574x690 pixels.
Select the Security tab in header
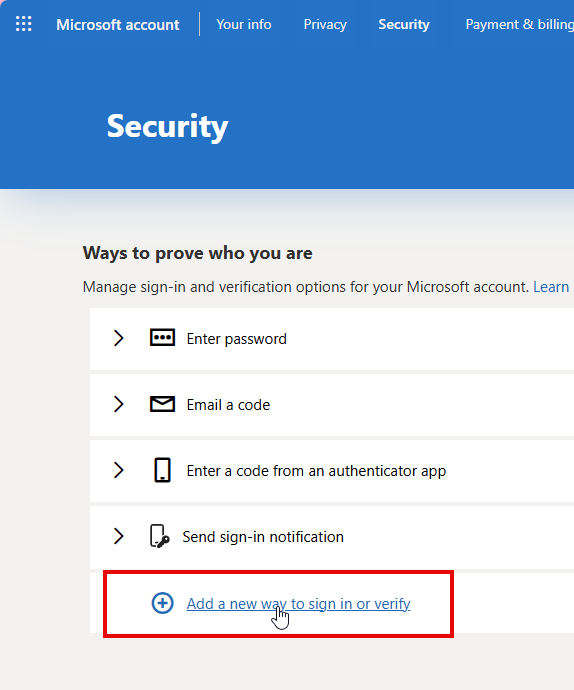tap(404, 24)
